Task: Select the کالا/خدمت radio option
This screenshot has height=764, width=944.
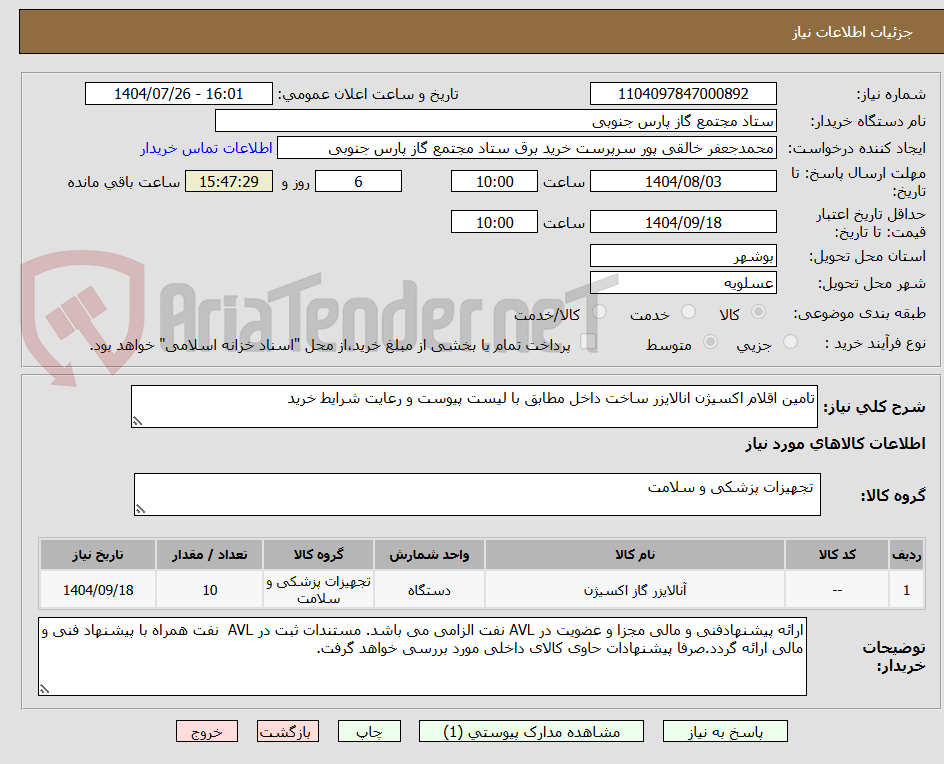Action: pyautogui.click(x=598, y=311)
